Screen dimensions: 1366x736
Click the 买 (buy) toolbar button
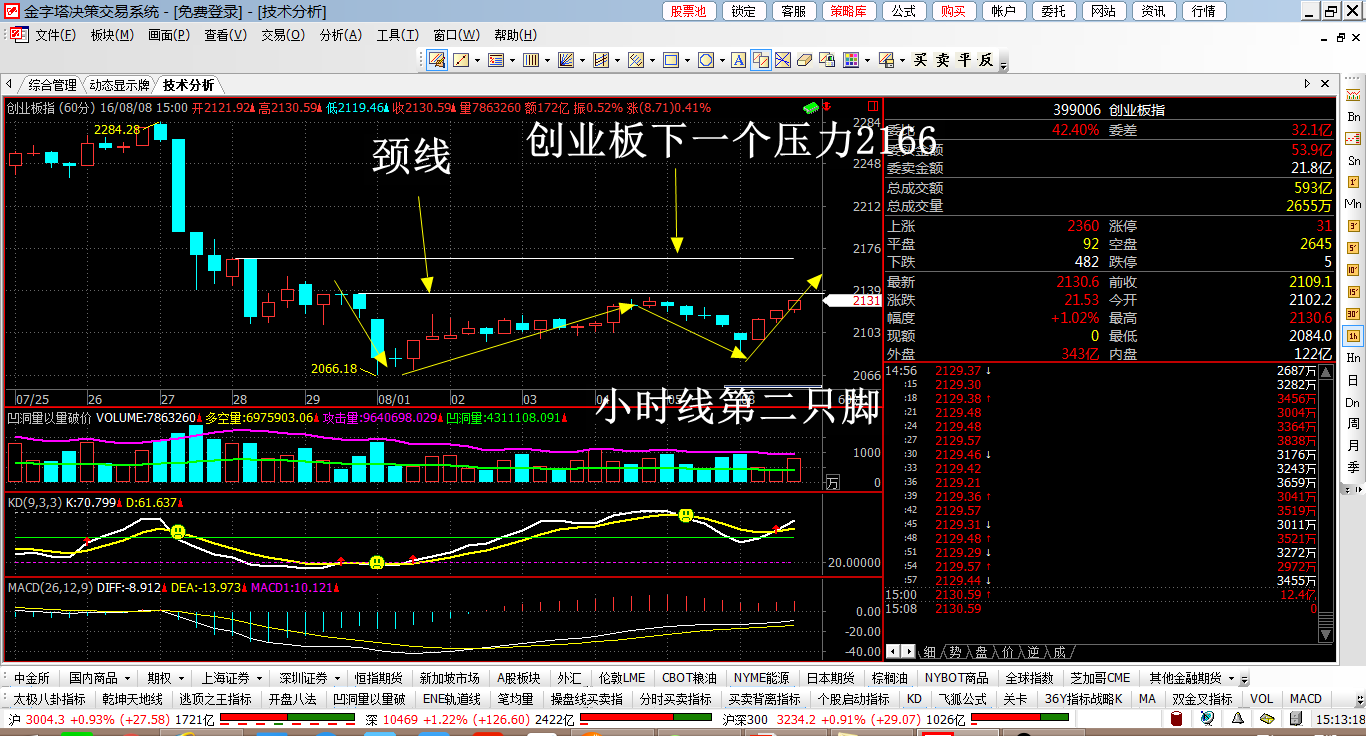coord(921,60)
